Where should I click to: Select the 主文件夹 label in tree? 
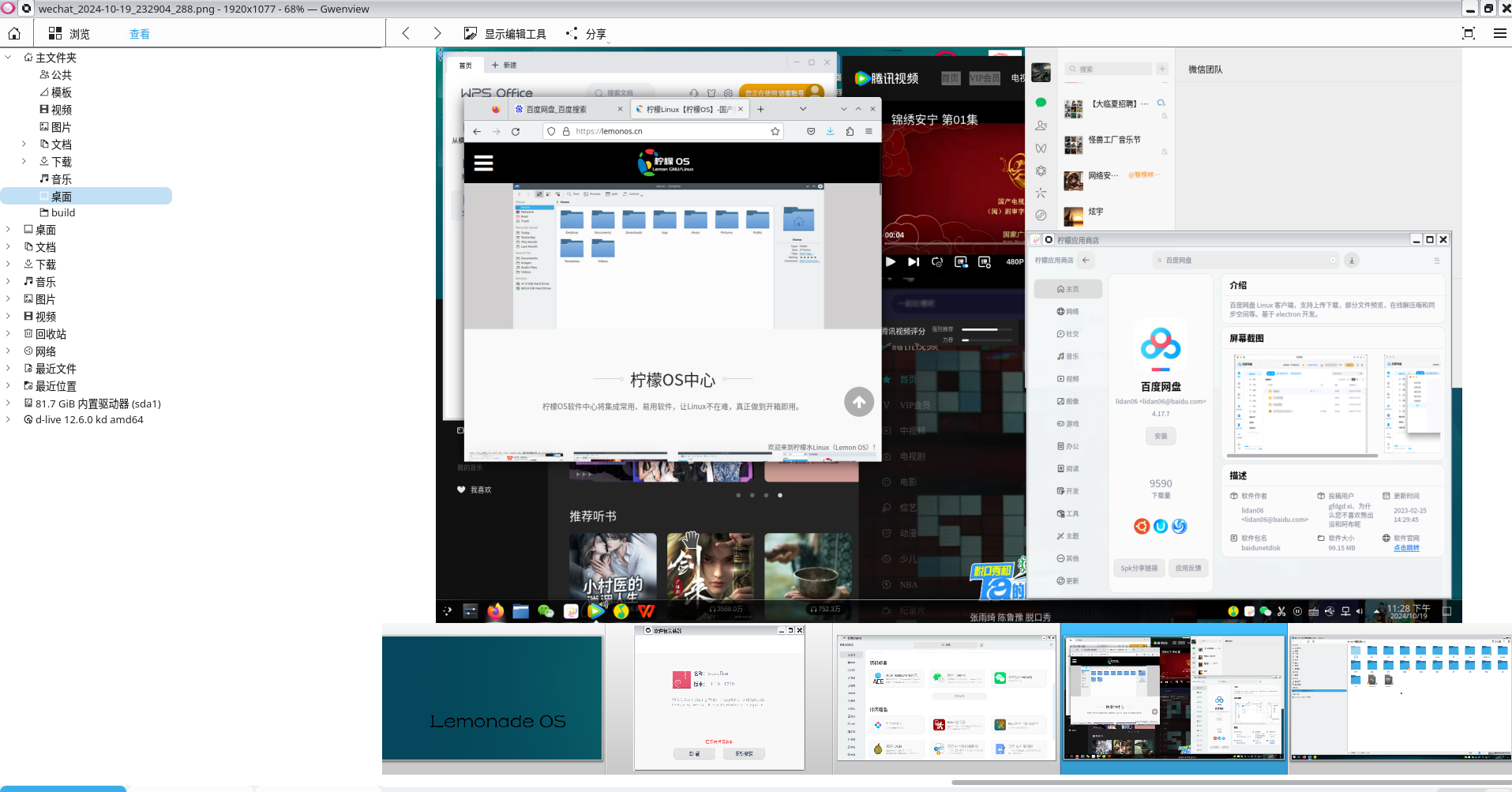click(56, 58)
